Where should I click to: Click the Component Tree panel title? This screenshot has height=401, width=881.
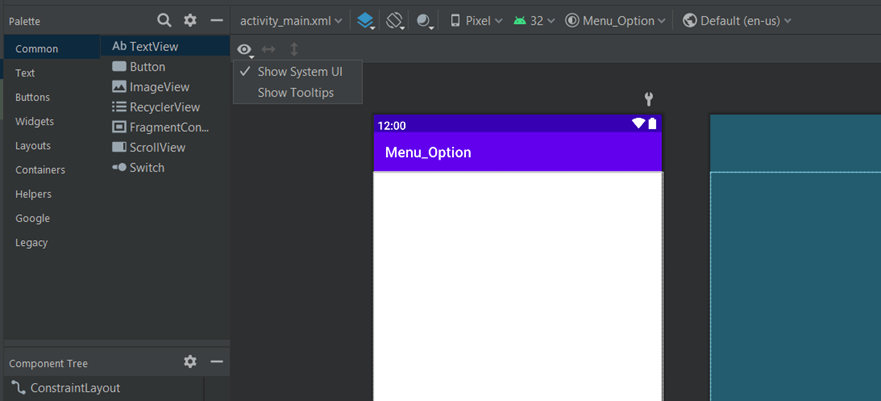(x=48, y=363)
